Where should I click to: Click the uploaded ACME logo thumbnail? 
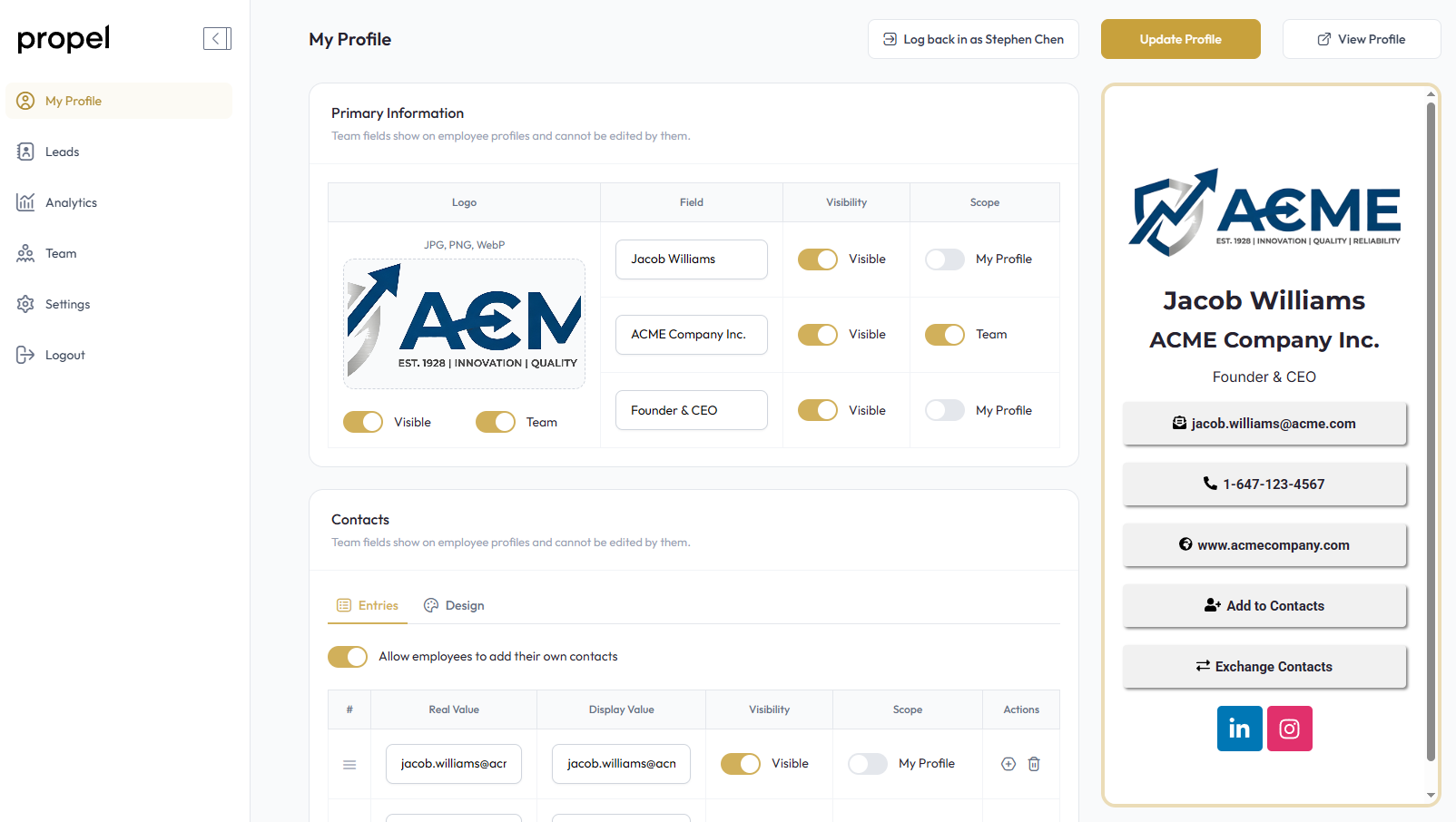click(x=464, y=324)
